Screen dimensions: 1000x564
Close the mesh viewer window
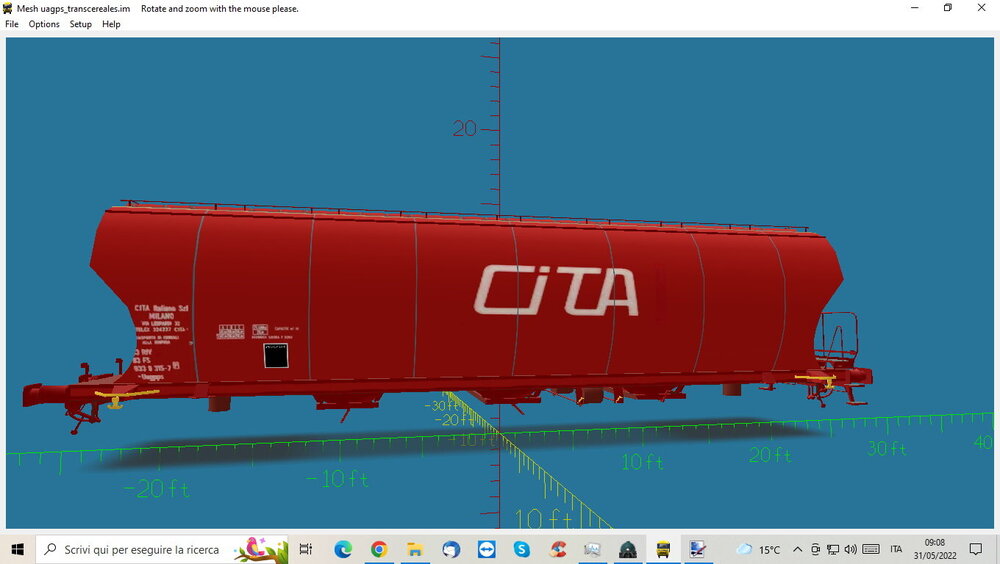point(982,8)
